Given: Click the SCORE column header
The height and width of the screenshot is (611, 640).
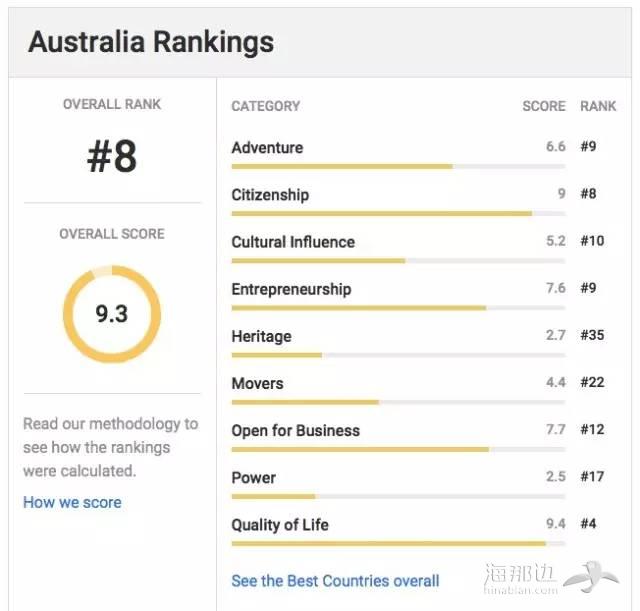Looking at the screenshot, I should (x=544, y=106).
